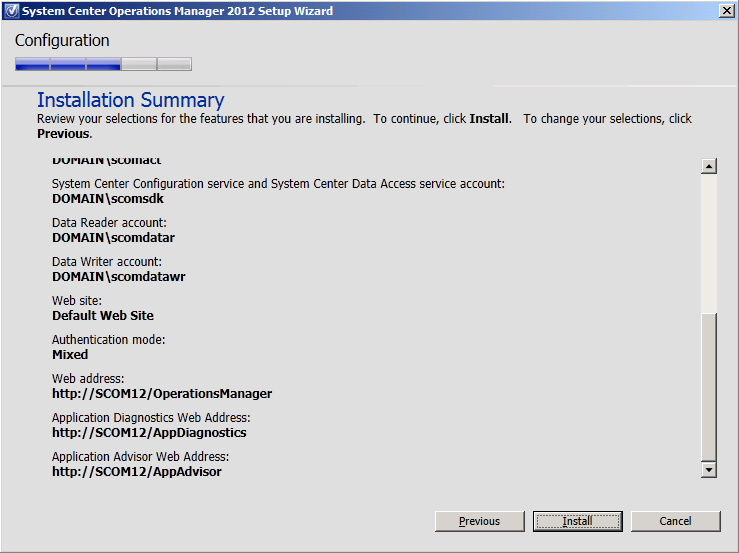Viewport: 739px width, 553px height.
Task: Click the Data Reader account label
Action: [109, 223]
